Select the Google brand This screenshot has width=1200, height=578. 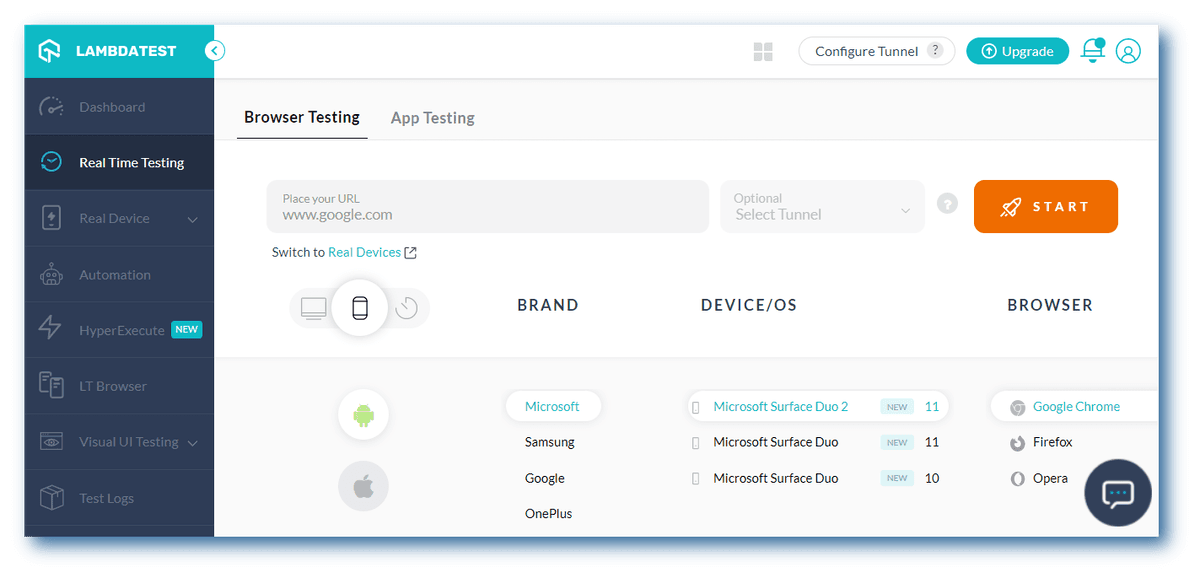click(x=545, y=478)
